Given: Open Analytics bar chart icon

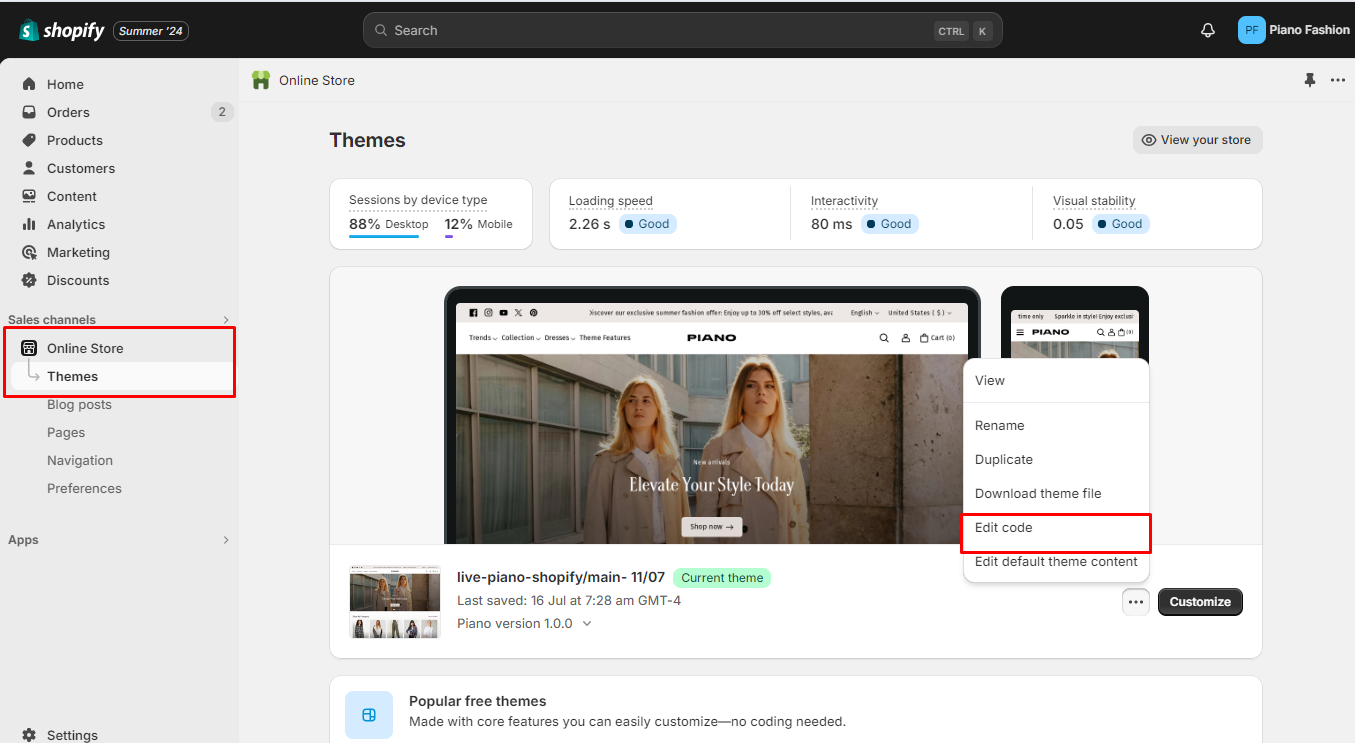Looking at the screenshot, I should [29, 224].
